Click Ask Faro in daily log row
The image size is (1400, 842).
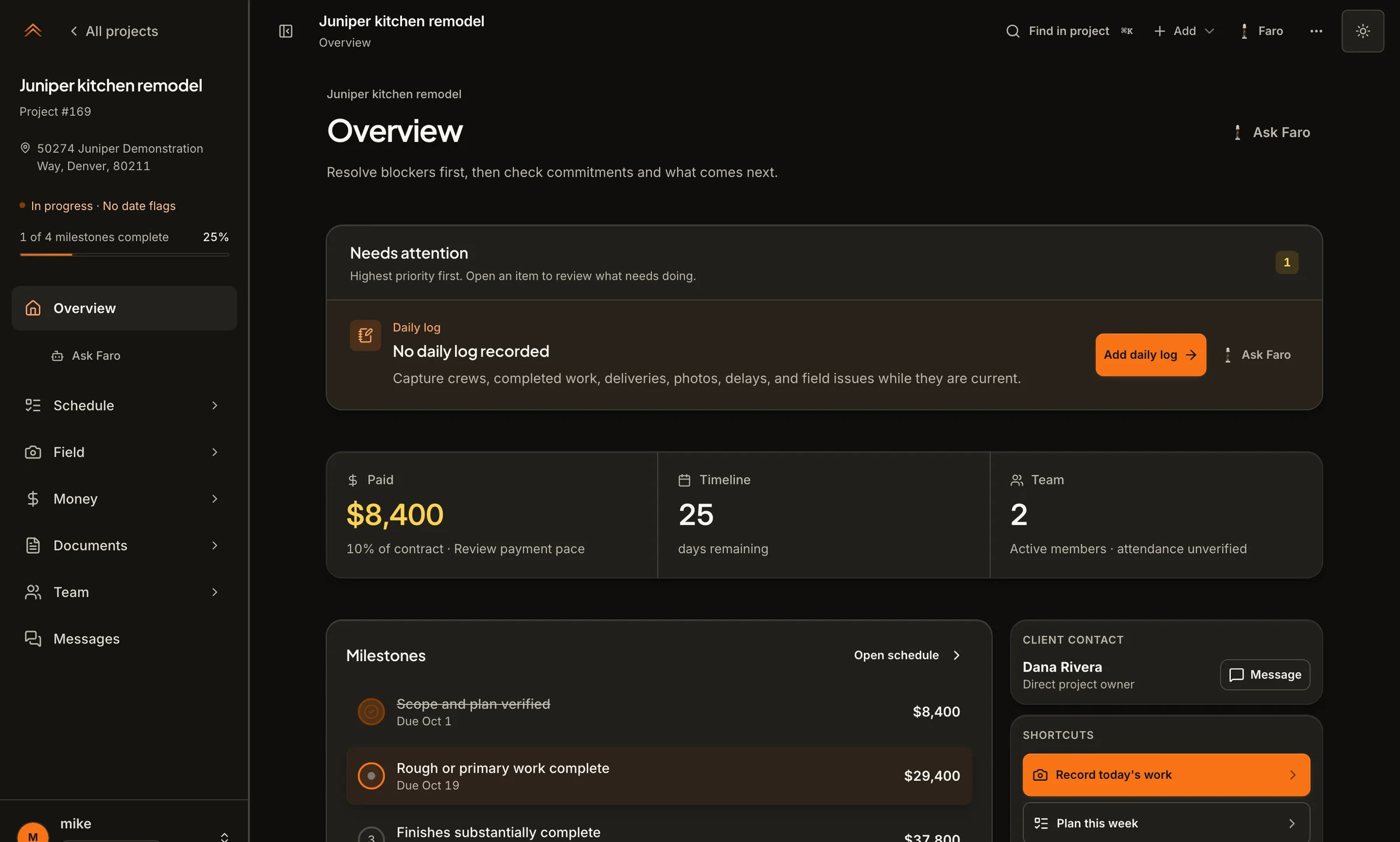pos(1256,355)
